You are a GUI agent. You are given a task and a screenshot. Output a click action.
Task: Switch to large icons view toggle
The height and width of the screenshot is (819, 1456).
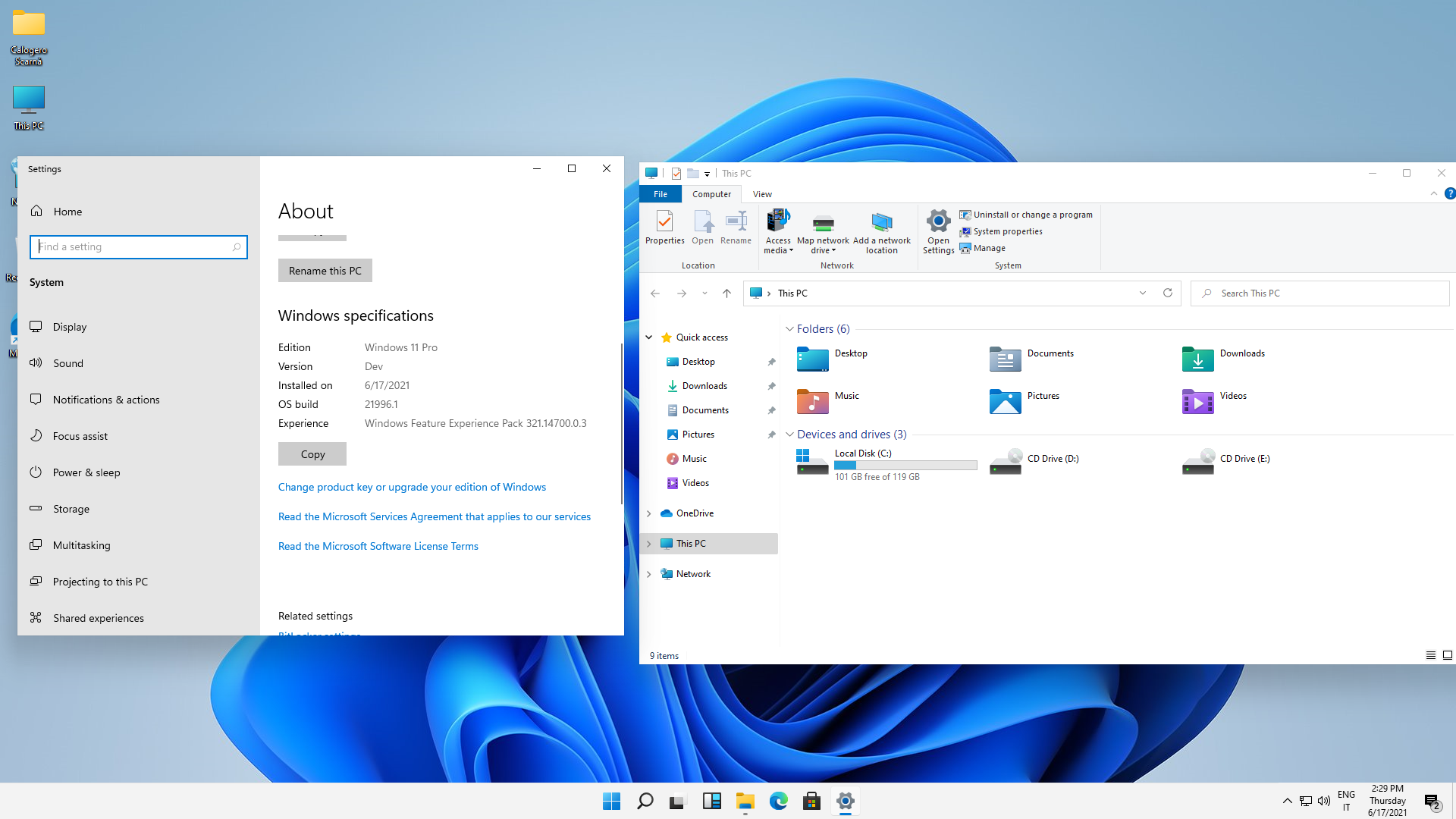(1447, 655)
